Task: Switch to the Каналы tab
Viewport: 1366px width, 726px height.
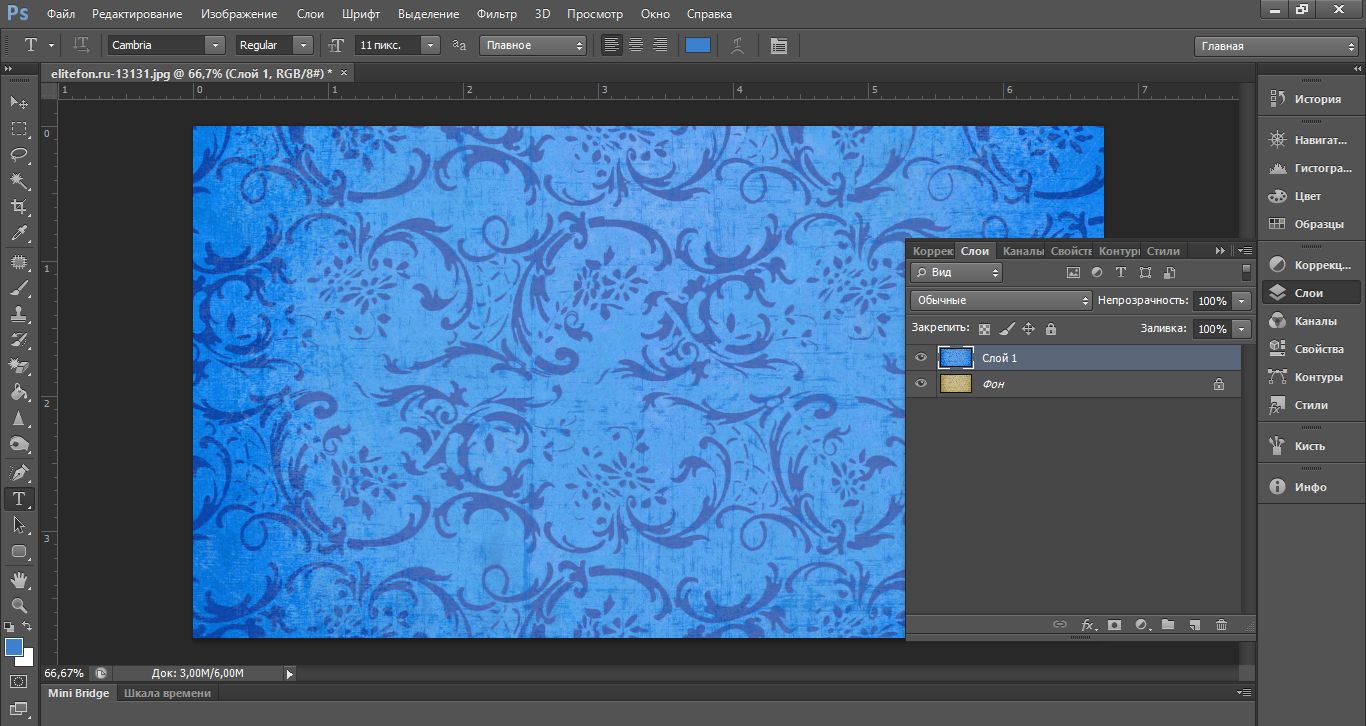Action: pos(1022,251)
